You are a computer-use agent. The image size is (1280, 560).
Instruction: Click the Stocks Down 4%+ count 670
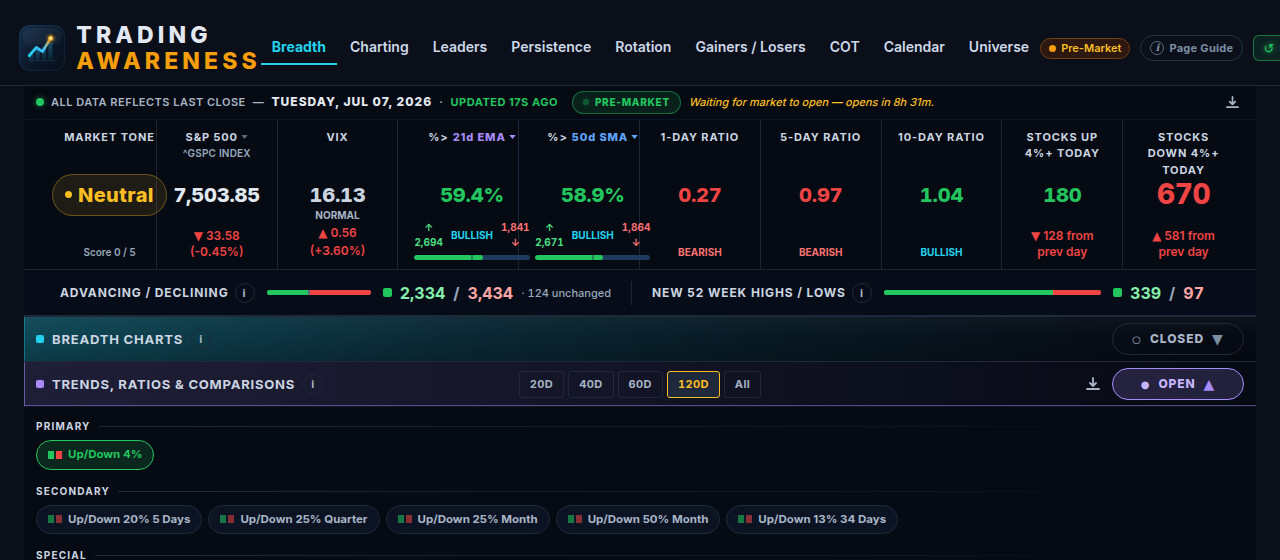1184,194
